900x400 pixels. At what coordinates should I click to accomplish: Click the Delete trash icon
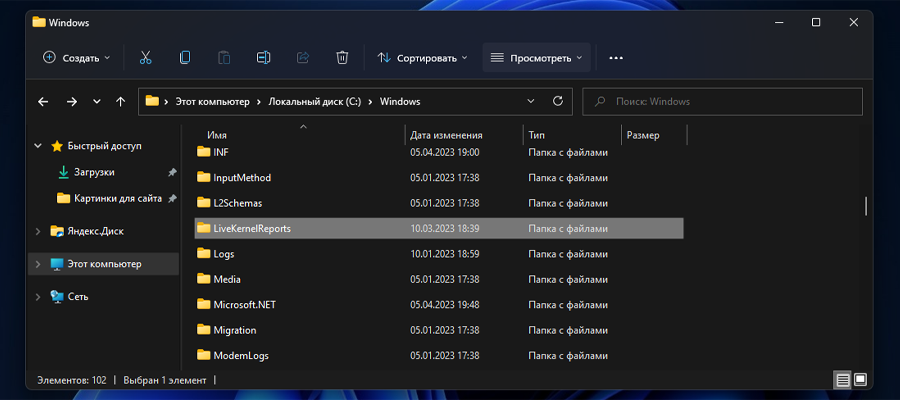[x=342, y=57]
